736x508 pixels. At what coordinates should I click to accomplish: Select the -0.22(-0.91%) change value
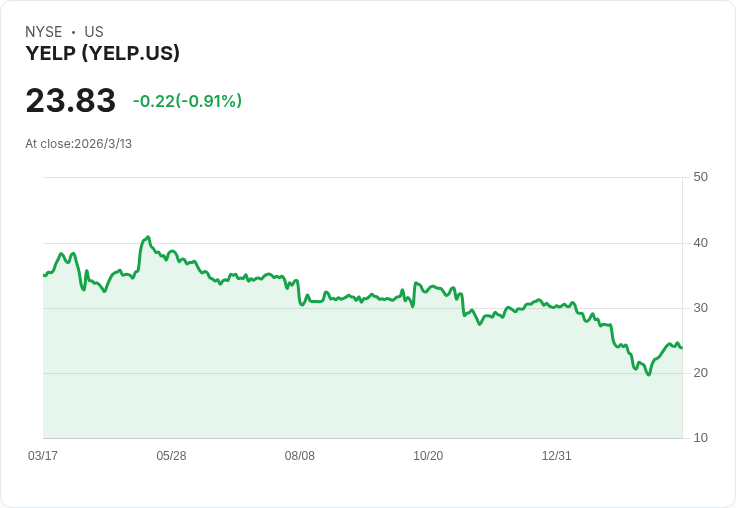[187, 101]
